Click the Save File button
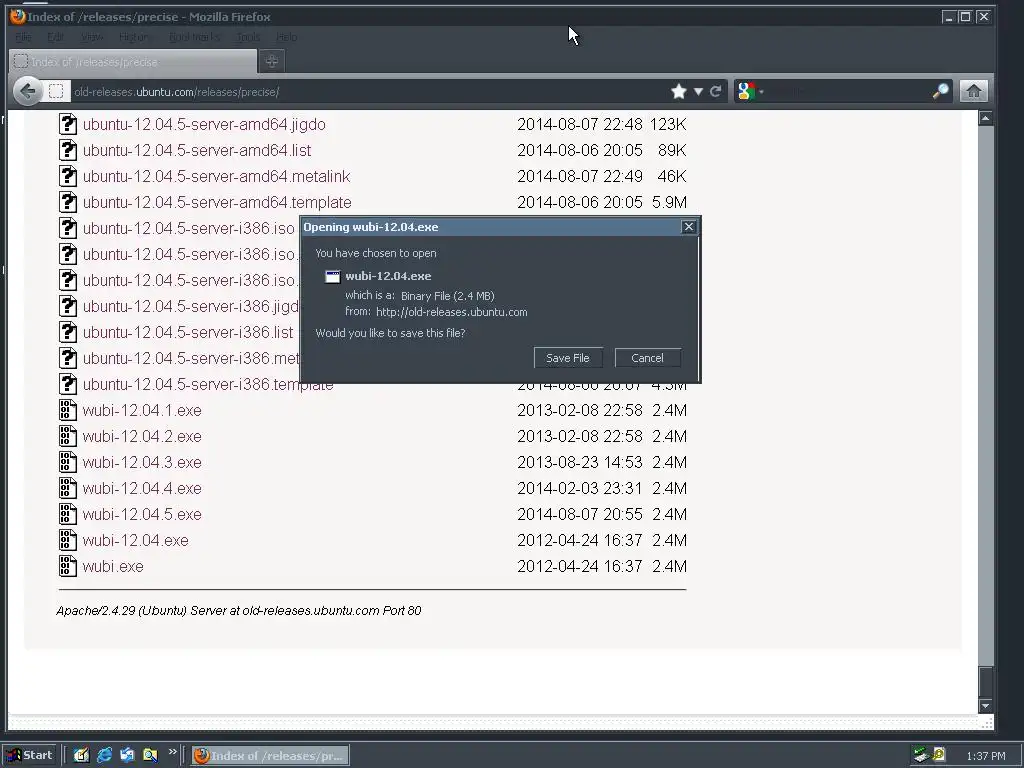Viewport: 1024px width, 768px height. [568, 358]
